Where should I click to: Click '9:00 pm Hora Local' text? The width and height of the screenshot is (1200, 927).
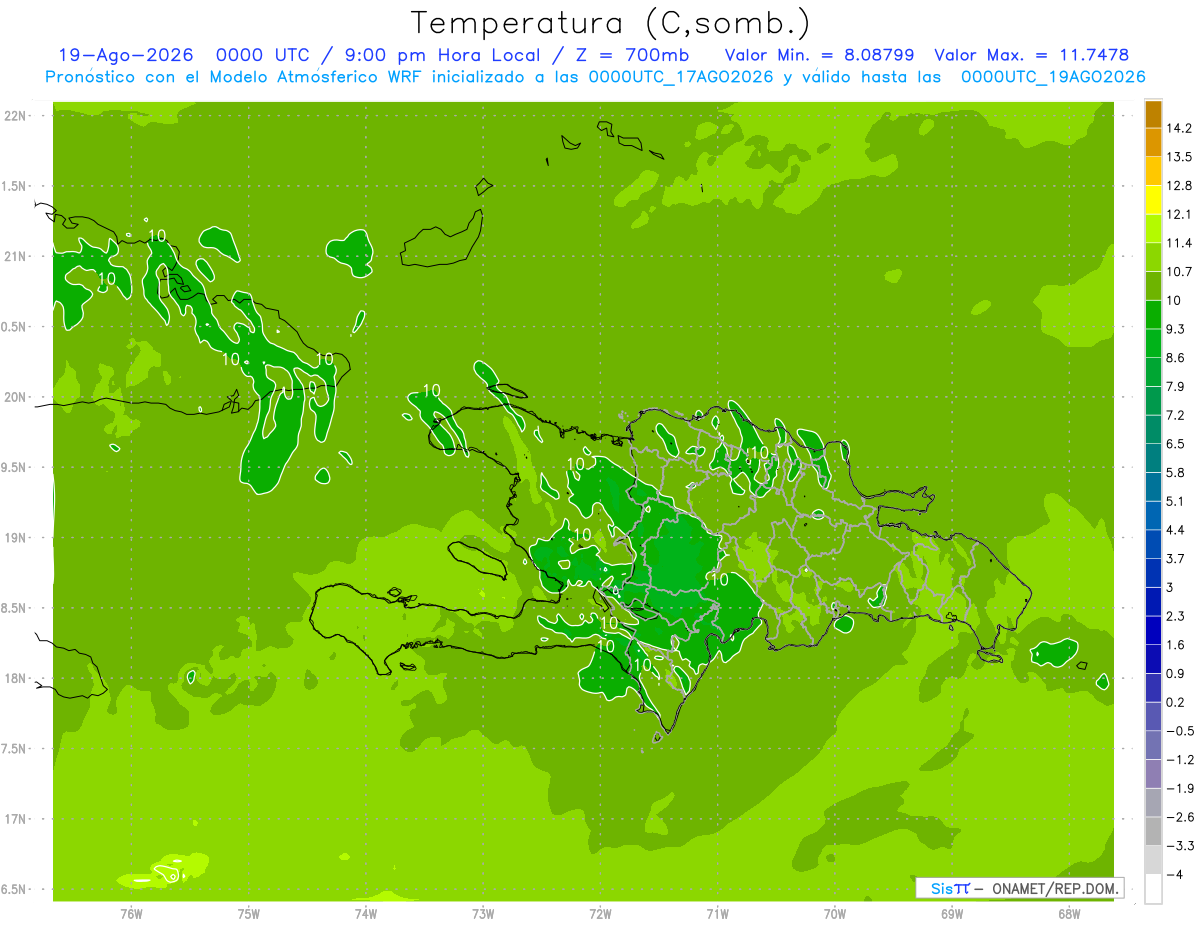coord(441,55)
